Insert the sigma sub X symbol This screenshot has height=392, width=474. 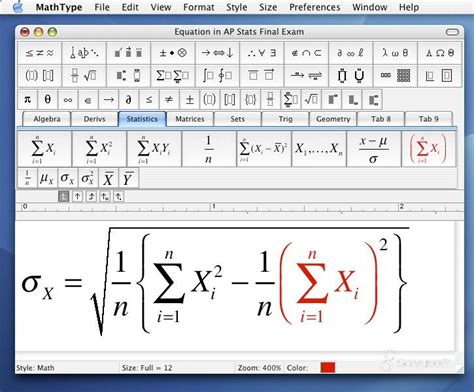click(68, 178)
